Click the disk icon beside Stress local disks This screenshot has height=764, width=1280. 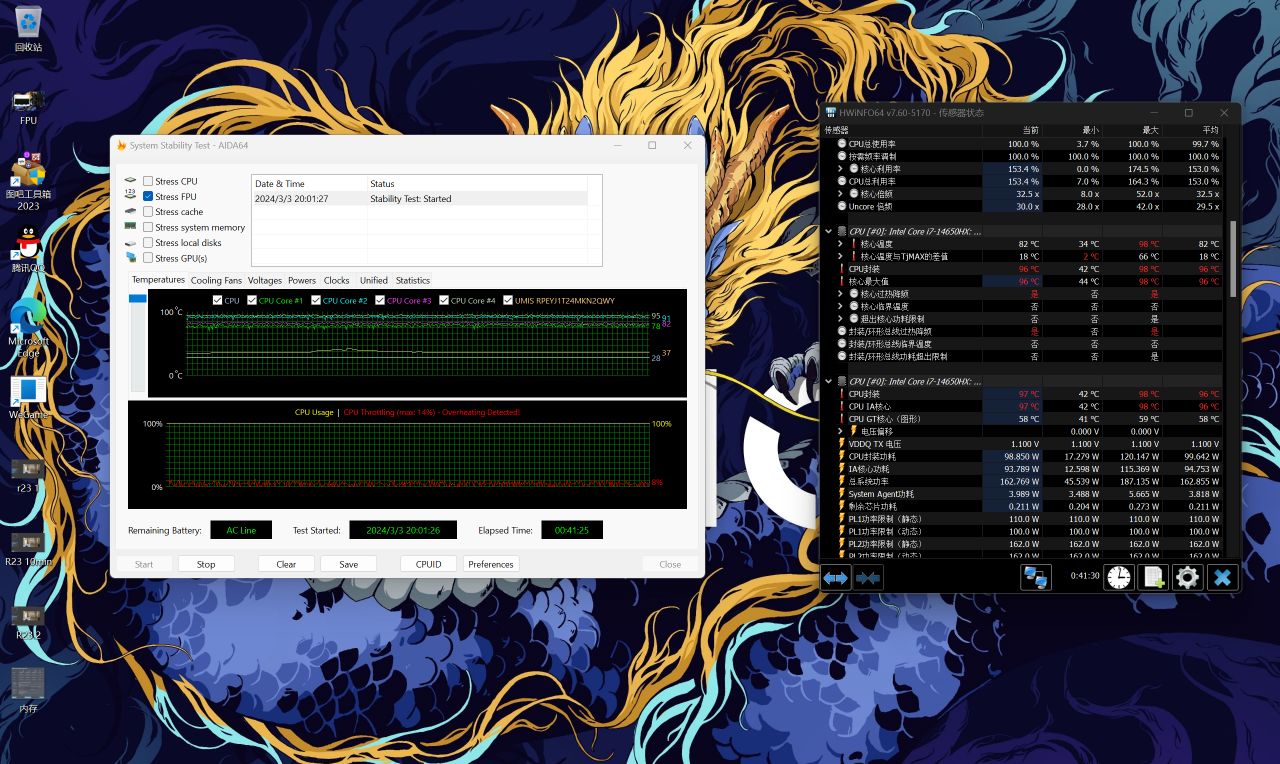click(x=130, y=243)
